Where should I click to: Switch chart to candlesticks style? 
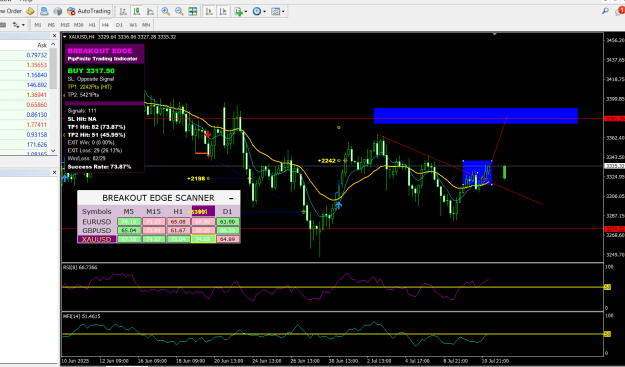137,12
